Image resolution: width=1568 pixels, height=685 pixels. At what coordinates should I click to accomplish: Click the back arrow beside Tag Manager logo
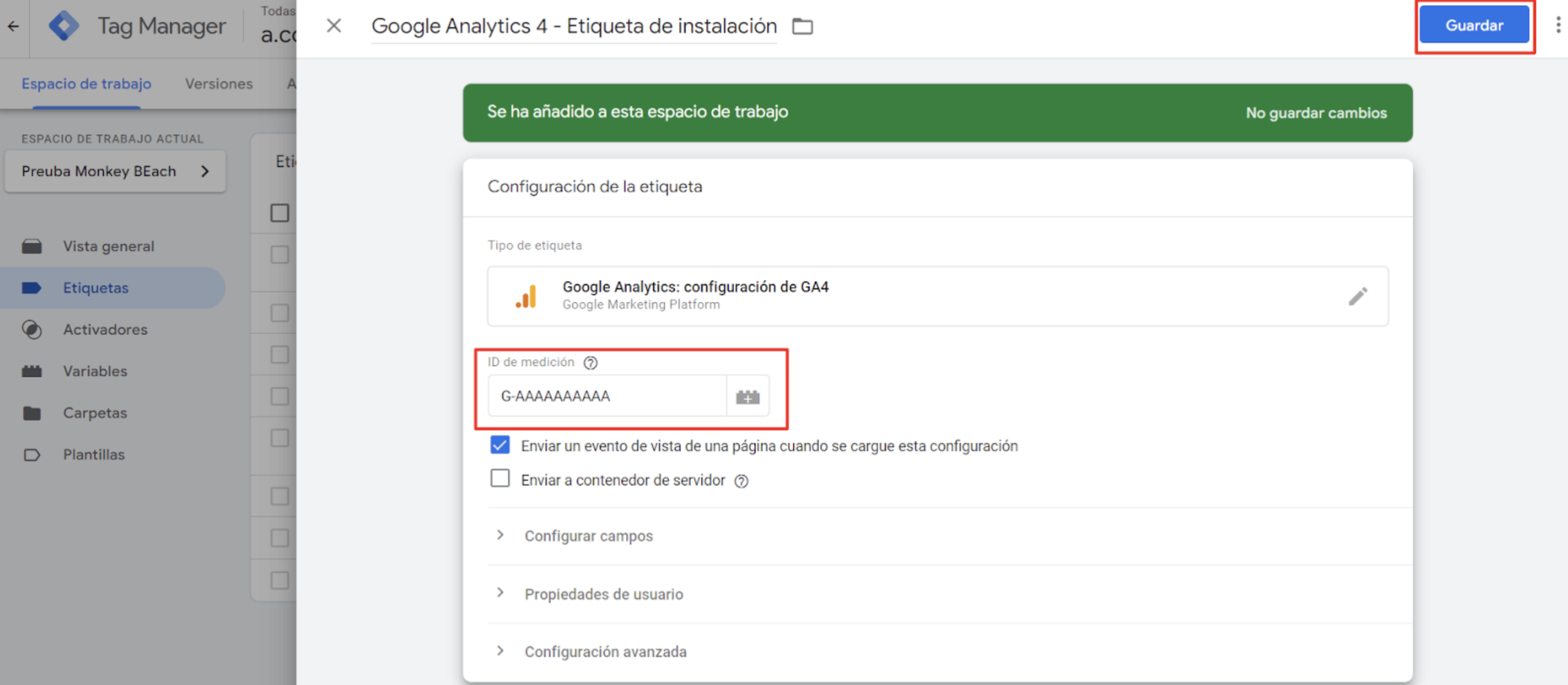[13, 26]
